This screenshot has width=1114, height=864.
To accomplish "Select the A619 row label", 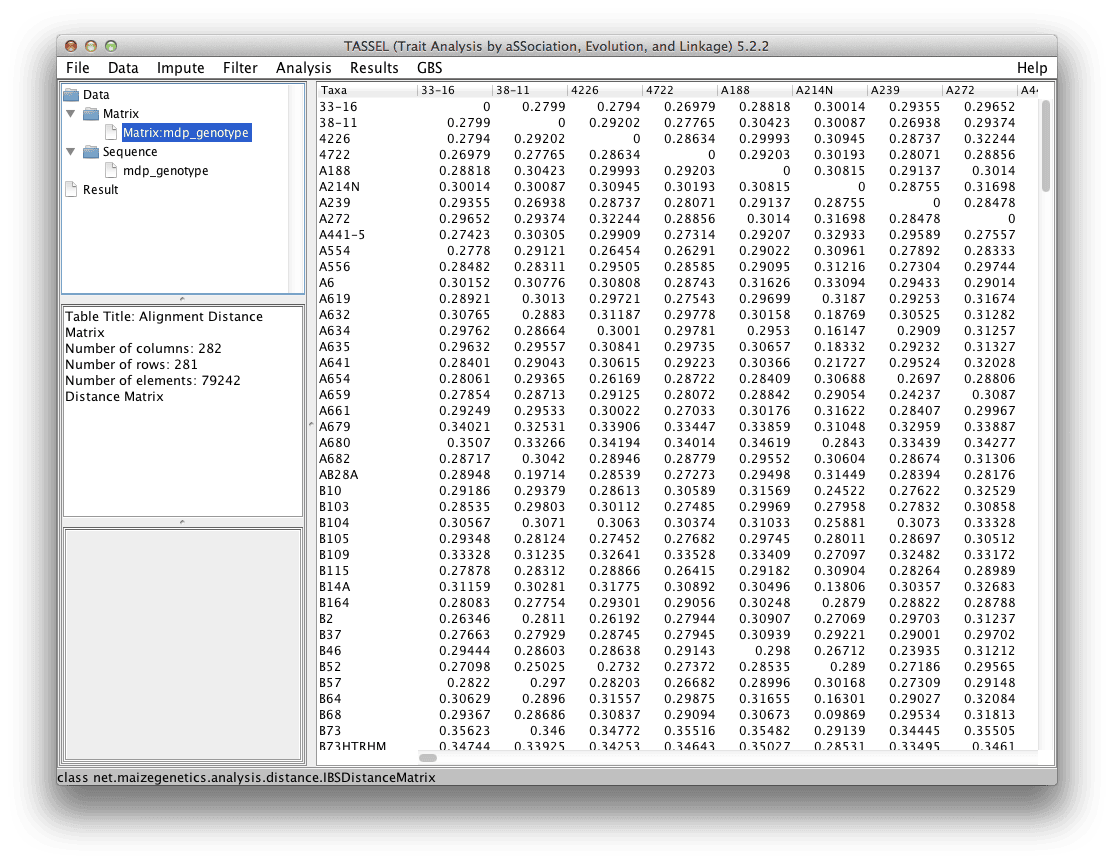I will [x=334, y=298].
